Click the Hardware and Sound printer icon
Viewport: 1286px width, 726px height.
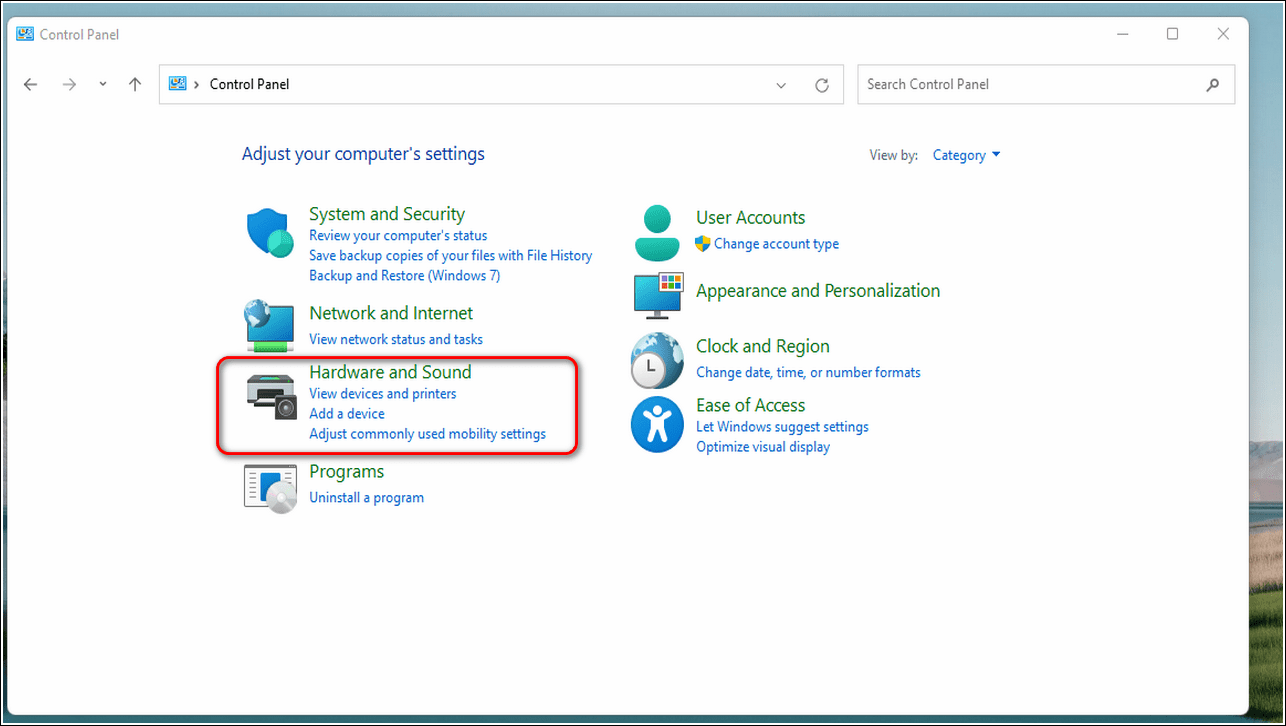click(271, 394)
